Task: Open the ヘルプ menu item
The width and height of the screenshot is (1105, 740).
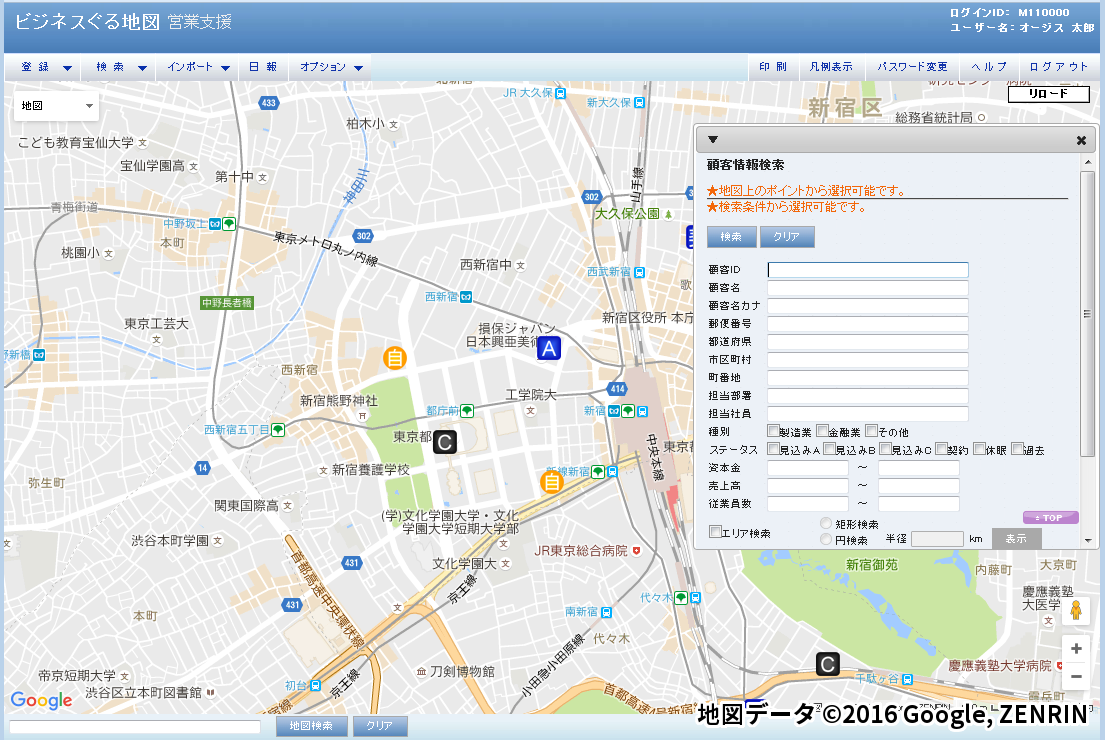Action: coord(989,67)
